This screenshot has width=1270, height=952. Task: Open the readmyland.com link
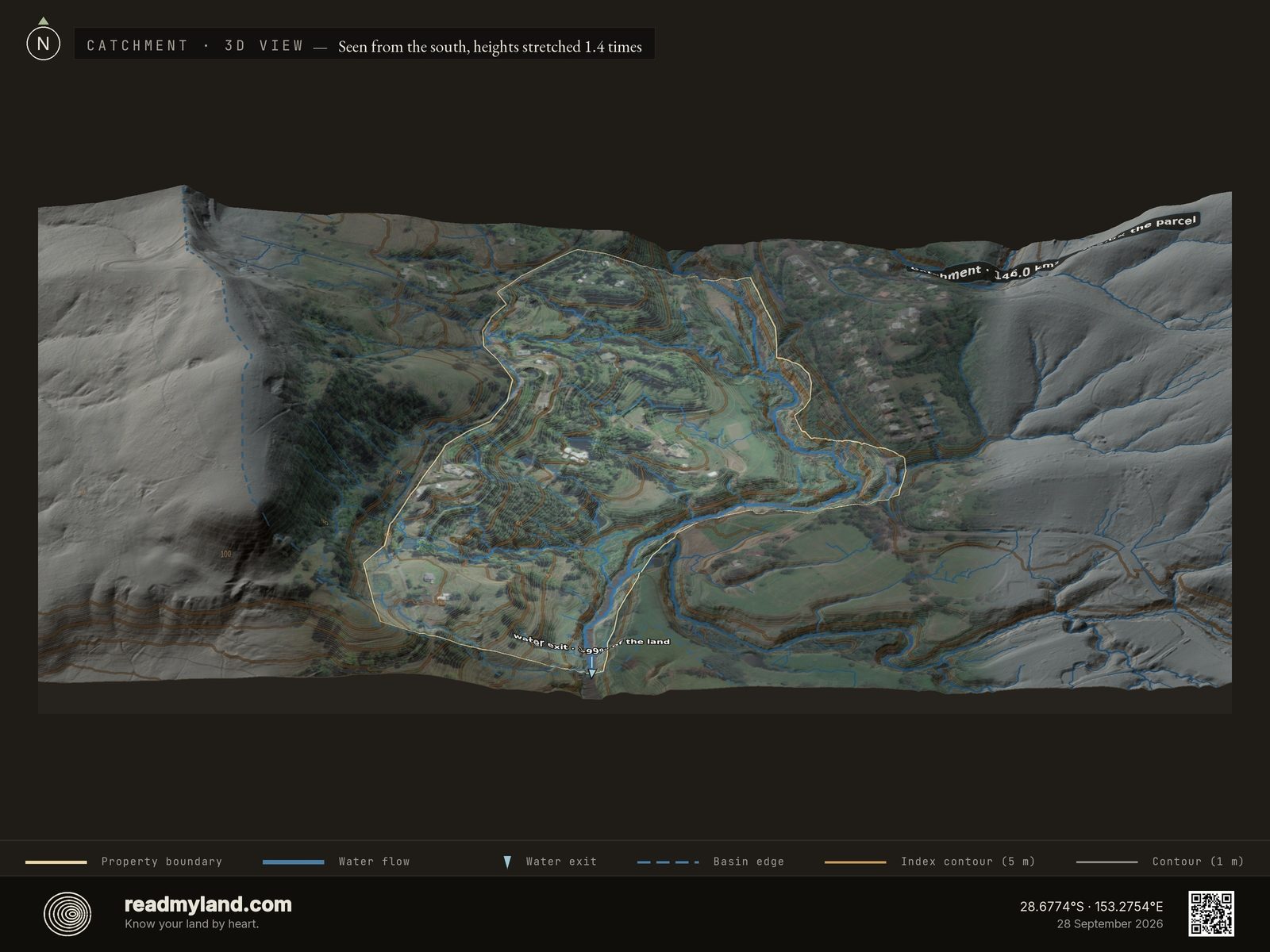coord(208,904)
